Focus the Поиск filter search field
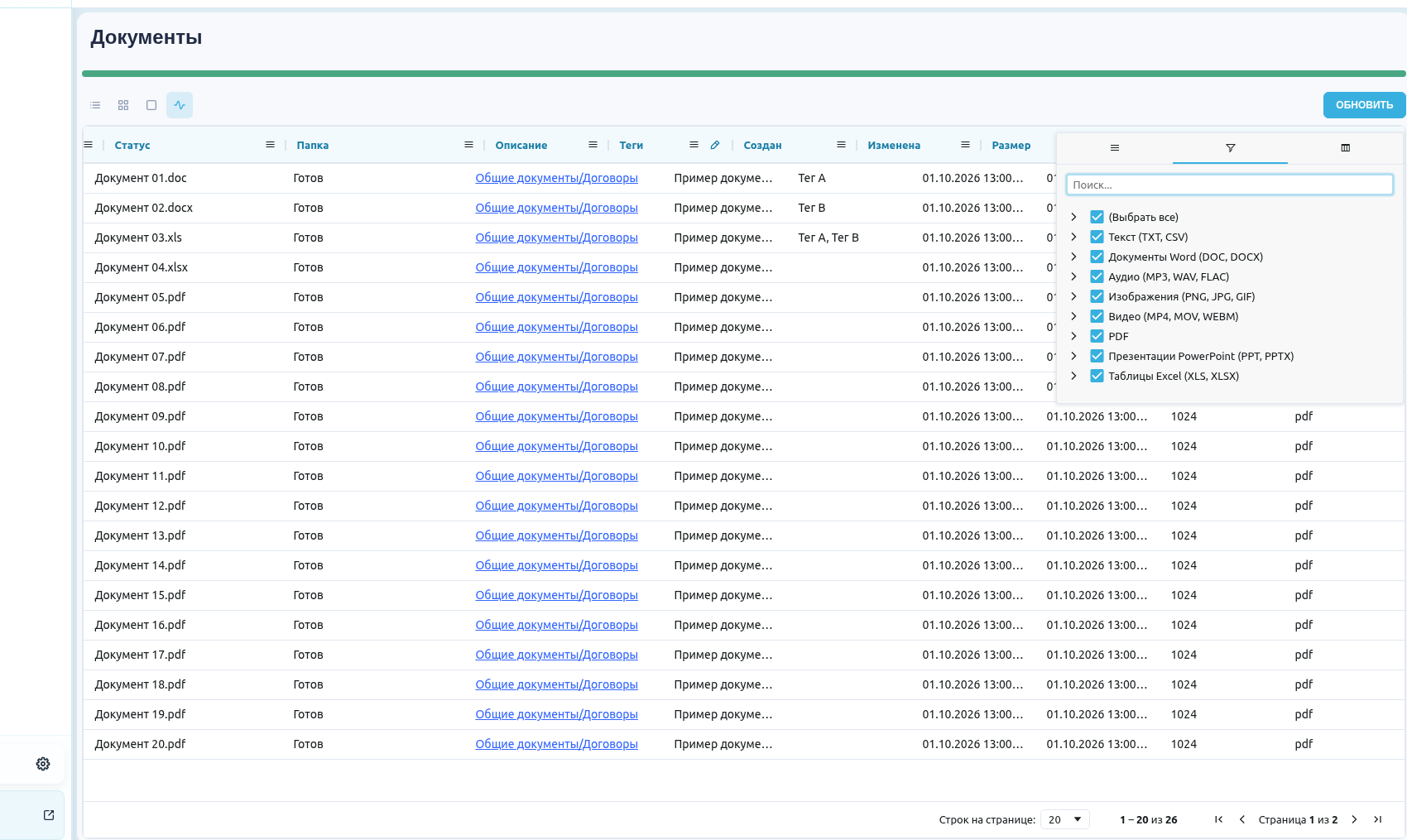Viewport: 1407px width, 840px height. pos(1230,185)
